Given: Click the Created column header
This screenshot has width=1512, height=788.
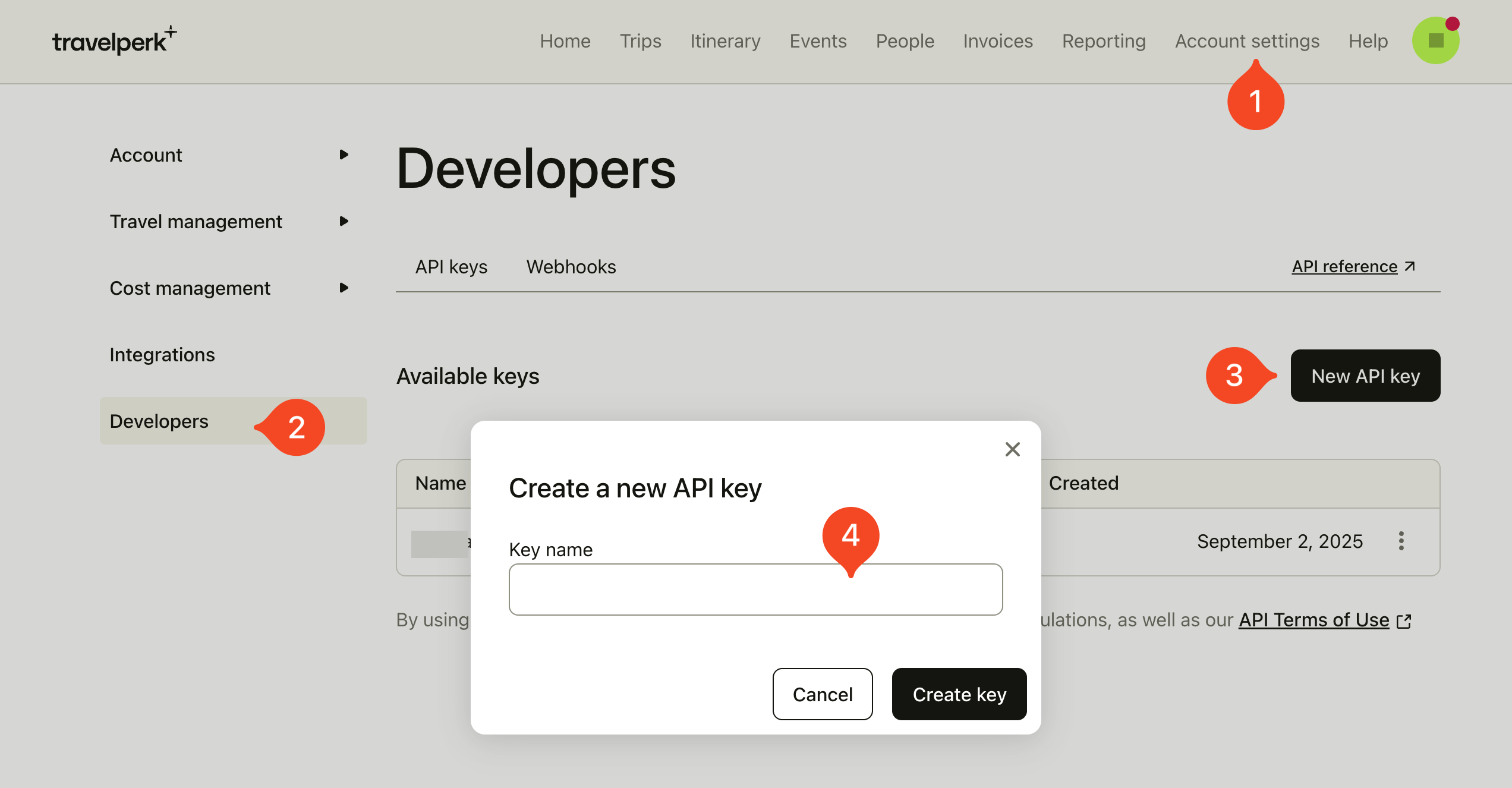Looking at the screenshot, I should [1083, 483].
